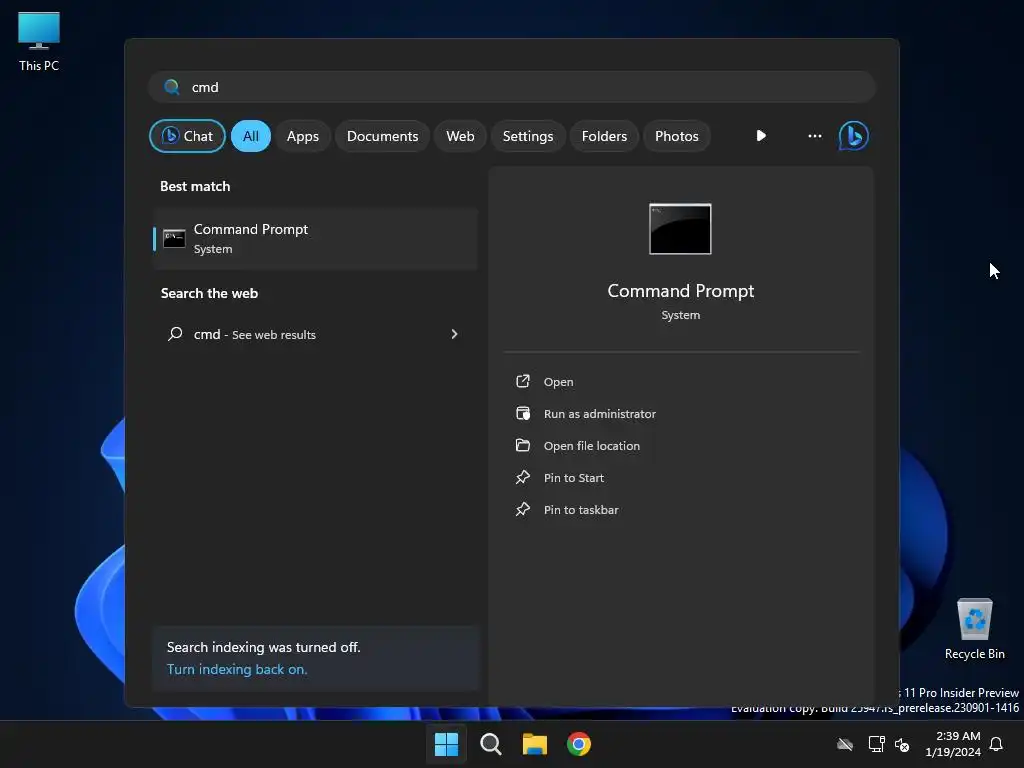Click Search indexing was turned off message
Viewport: 1024px width, 768px height.
(263, 647)
